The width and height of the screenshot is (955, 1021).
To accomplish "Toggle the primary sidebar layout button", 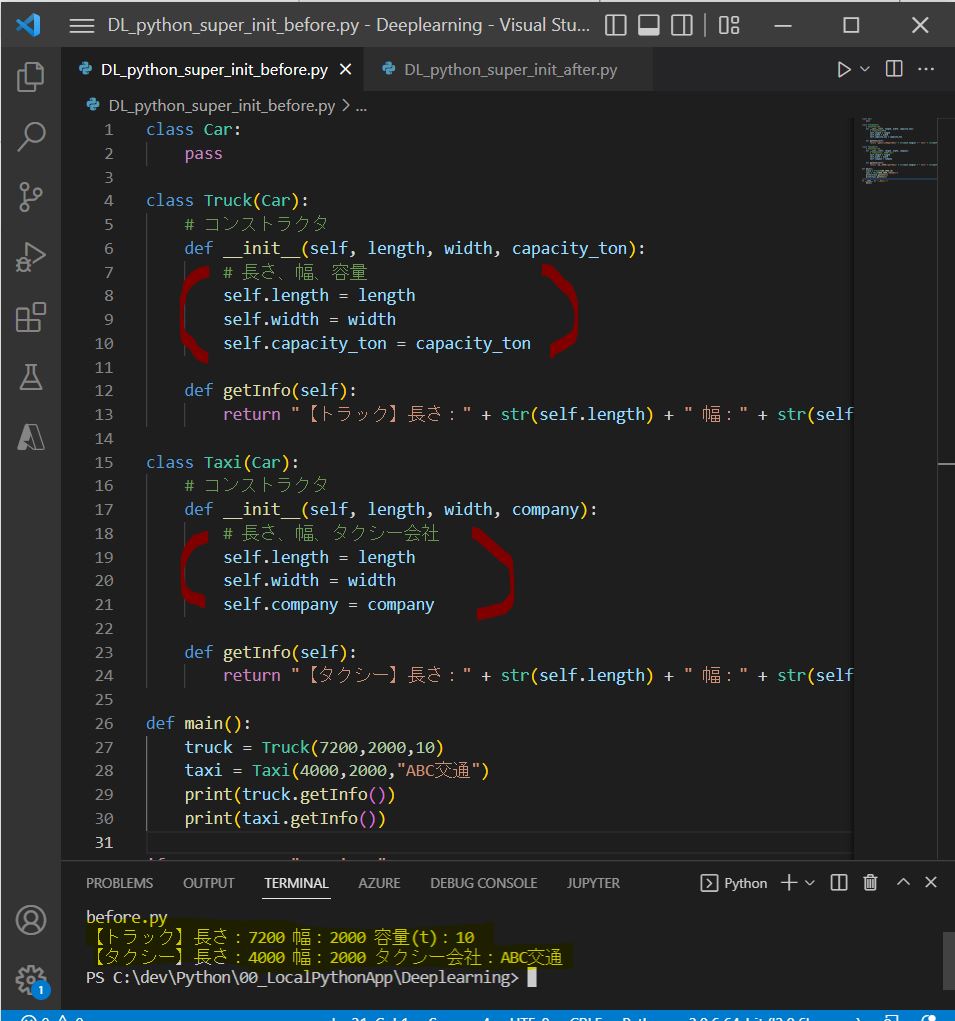I will (616, 25).
